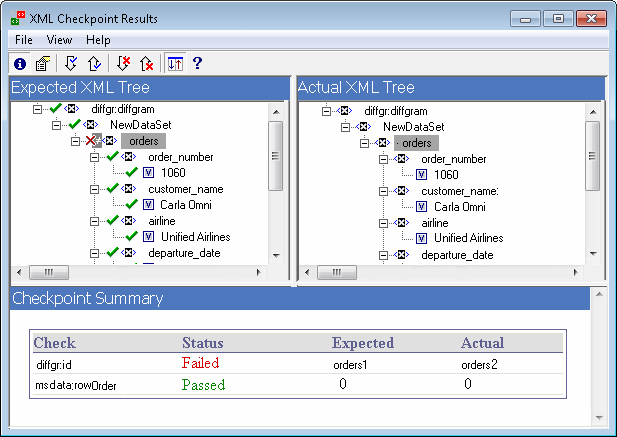Click Expected tree vertical scrollbar down arrow
The height and width of the screenshot is (437, 617).
coord(277,255)
